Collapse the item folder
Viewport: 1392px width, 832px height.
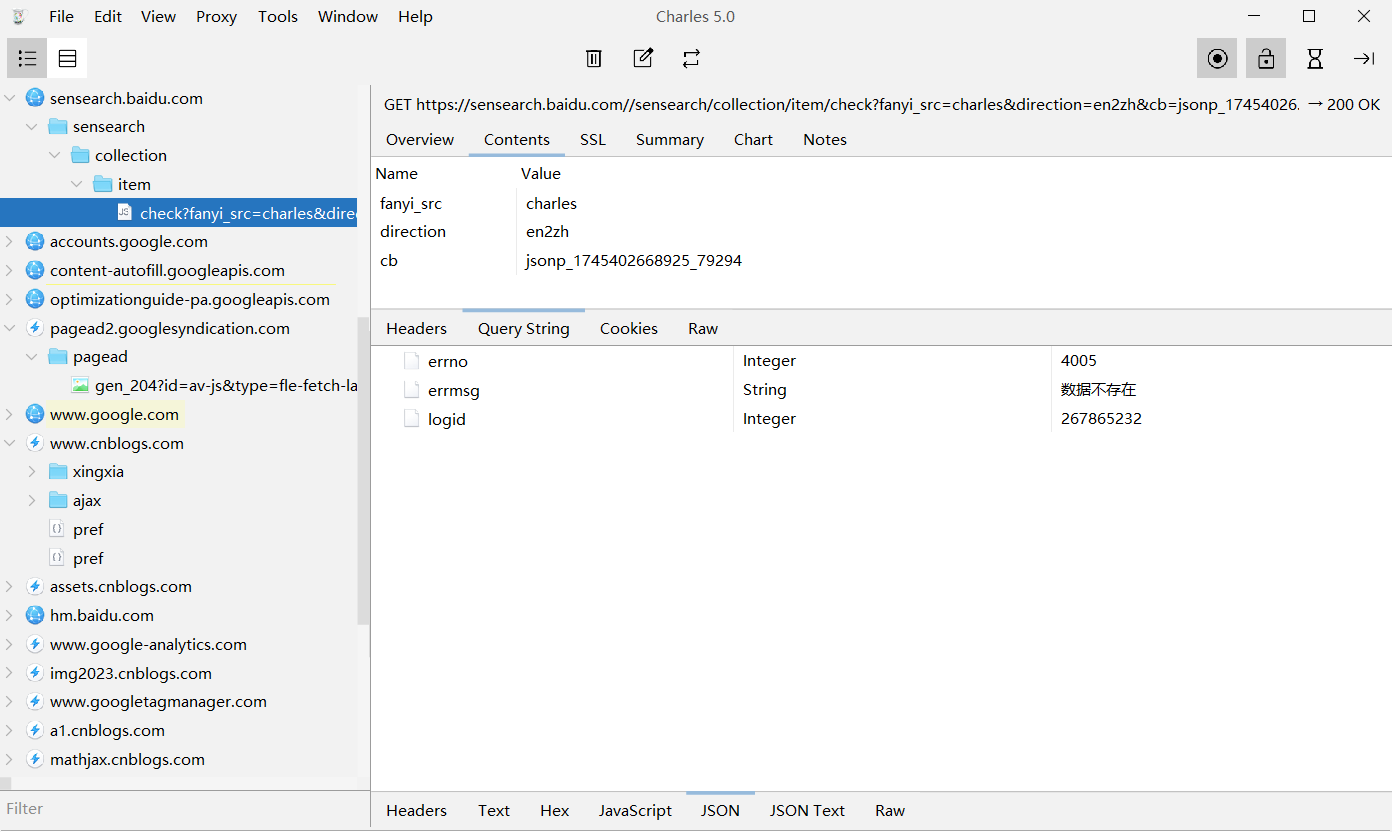pos(77,184)
